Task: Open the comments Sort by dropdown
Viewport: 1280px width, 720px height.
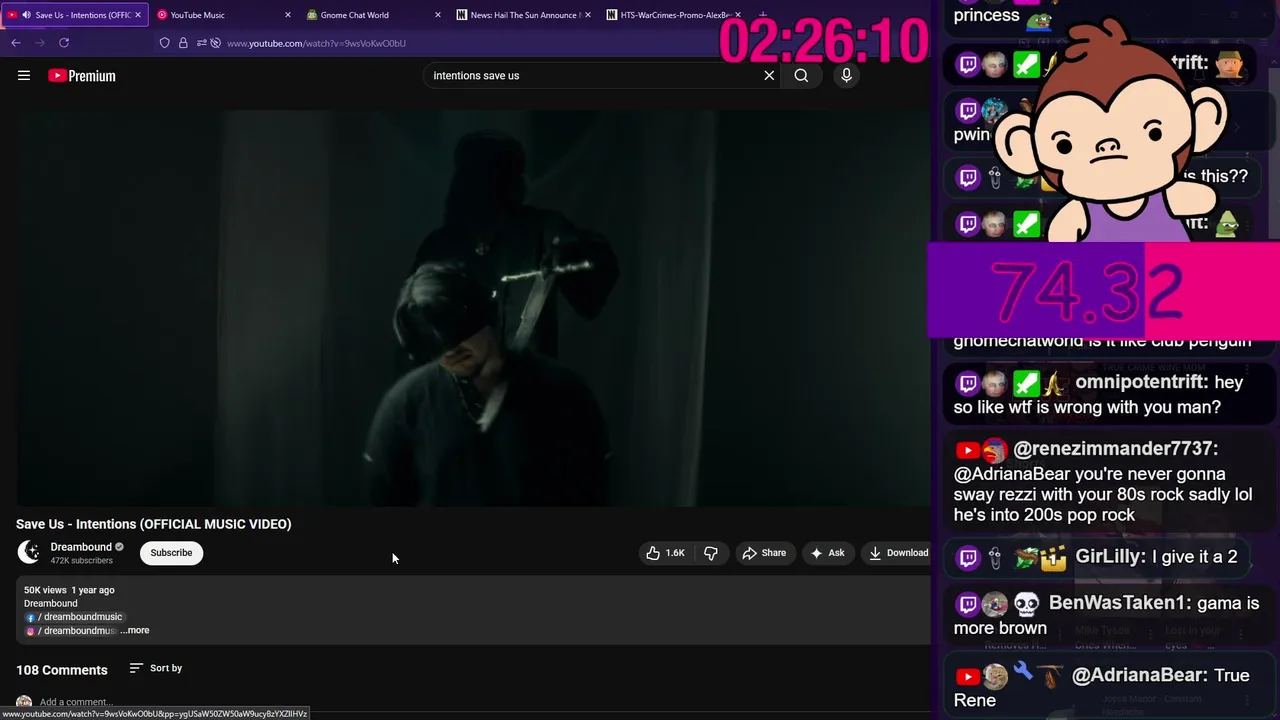Action: (x=156, y=668)
